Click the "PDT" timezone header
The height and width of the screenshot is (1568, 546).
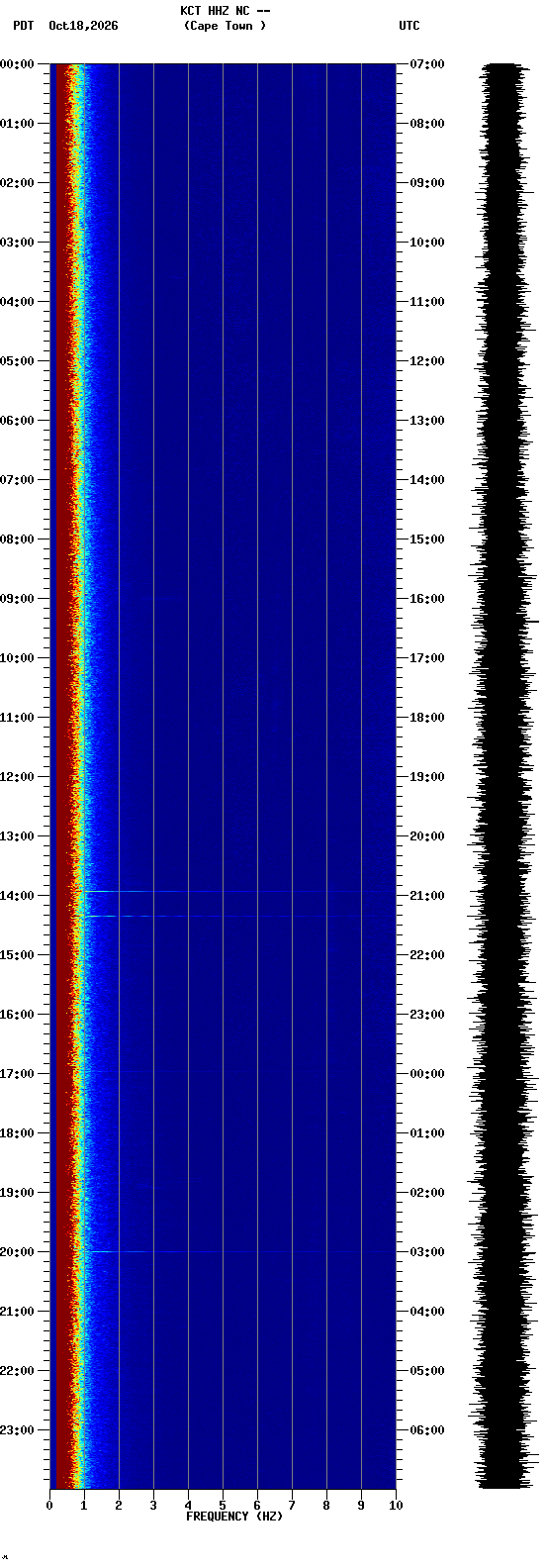23,26
